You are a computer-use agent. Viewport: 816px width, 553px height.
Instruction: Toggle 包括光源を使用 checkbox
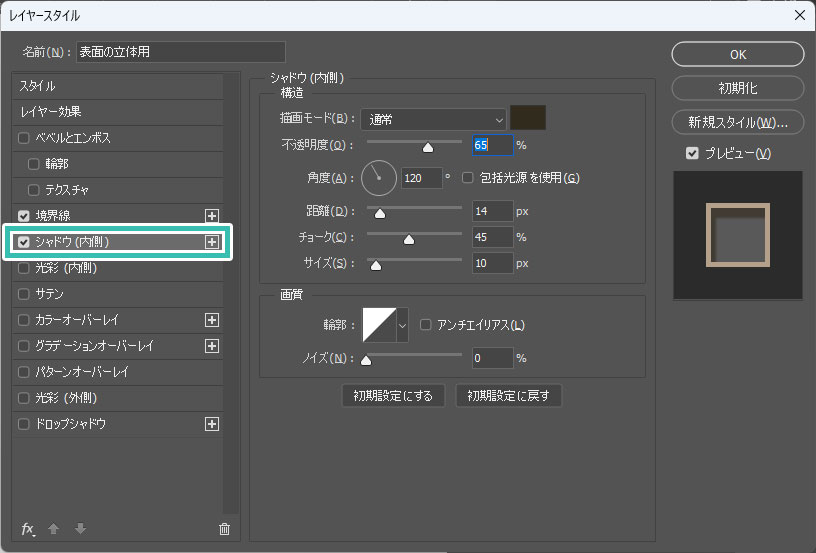tap(468, 178)
